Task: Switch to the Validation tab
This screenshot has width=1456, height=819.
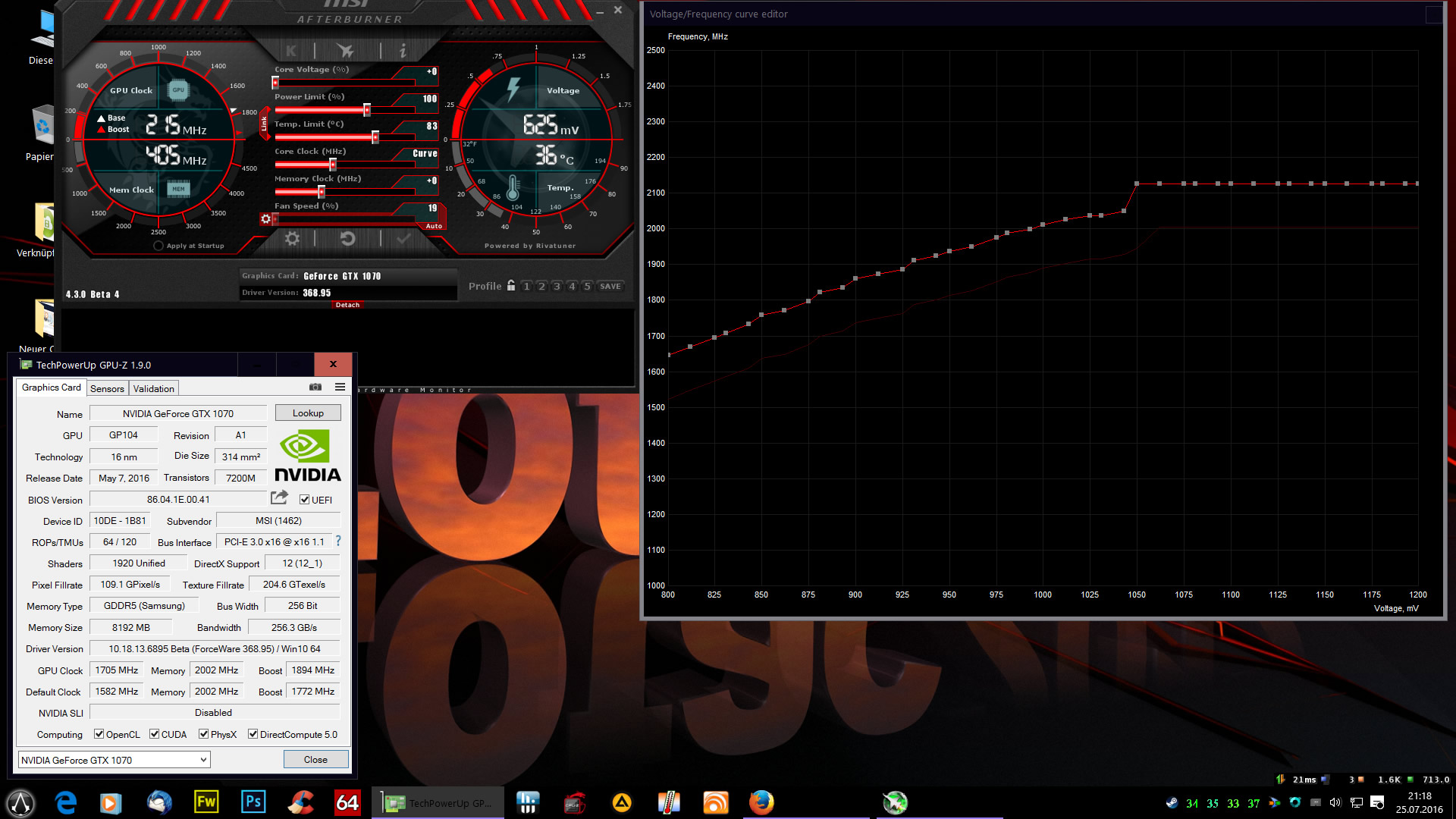Action: 153,388
